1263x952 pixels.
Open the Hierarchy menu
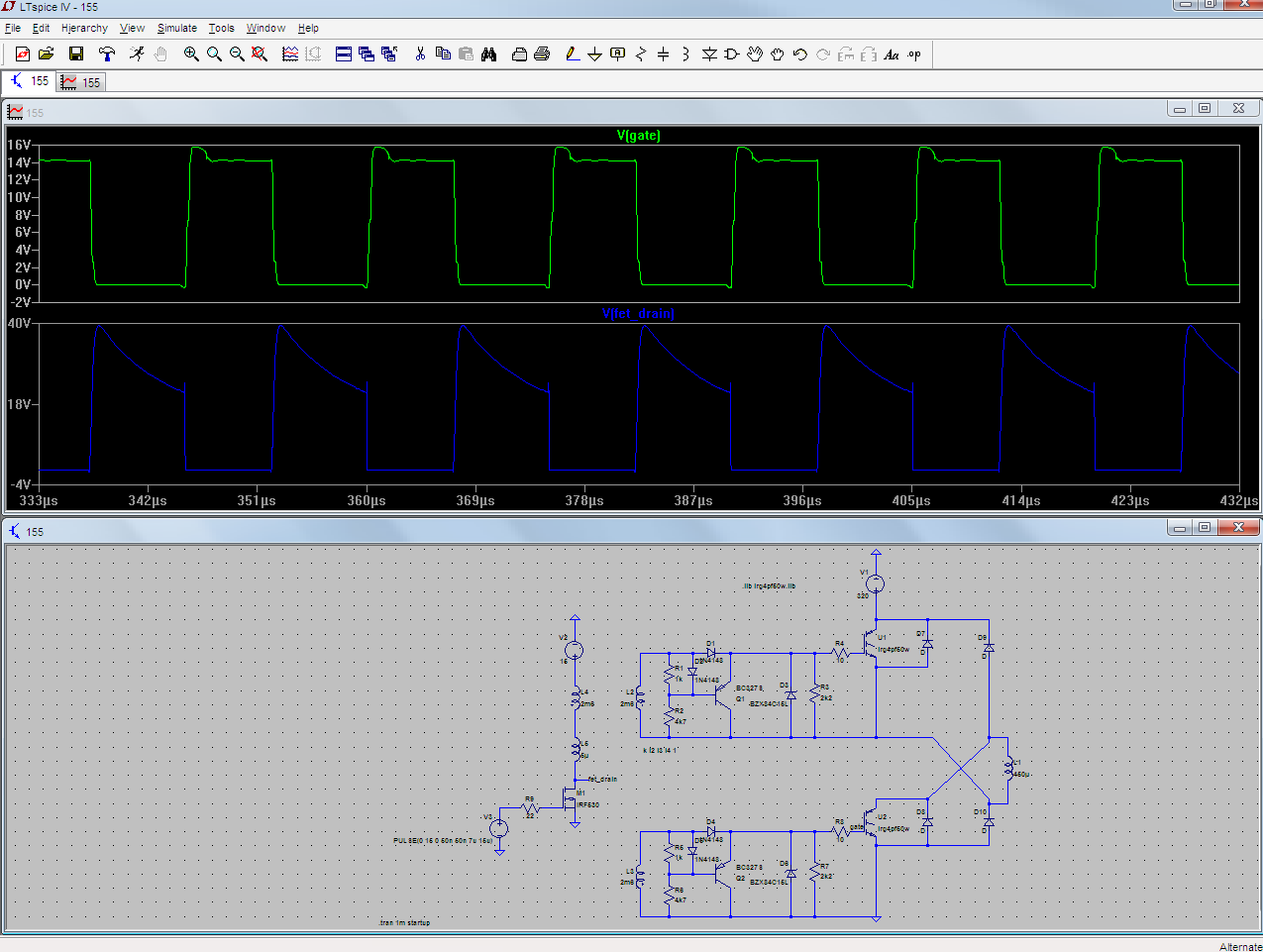[84, 28]
